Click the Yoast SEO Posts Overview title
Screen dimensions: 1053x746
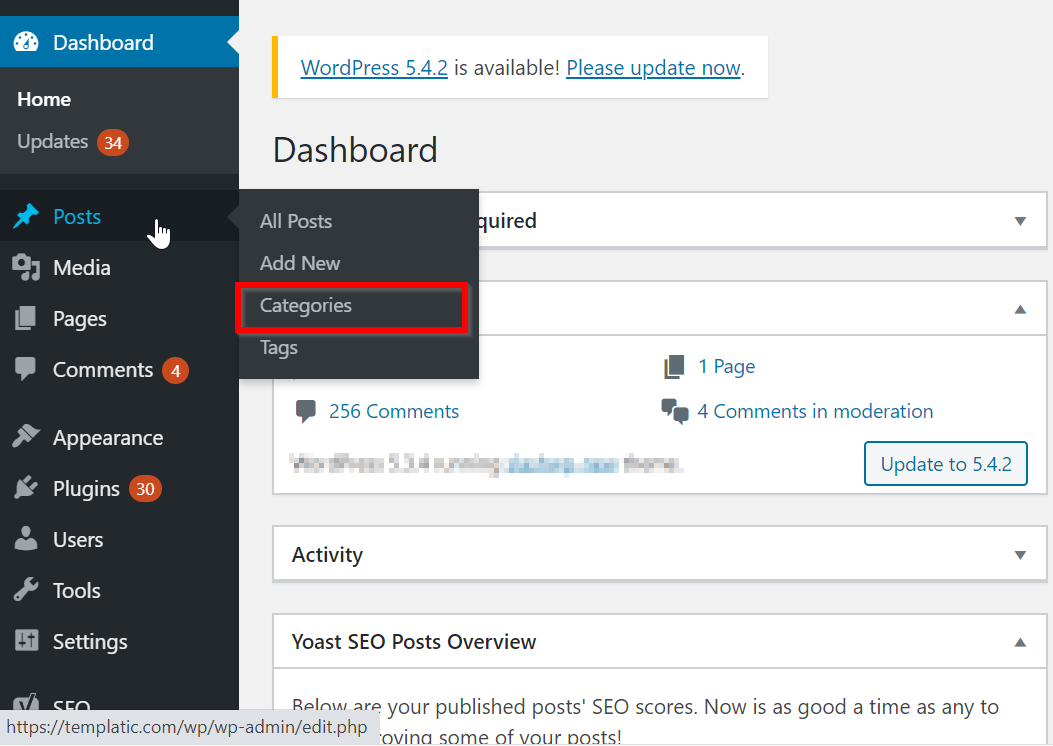pos(414,642)
